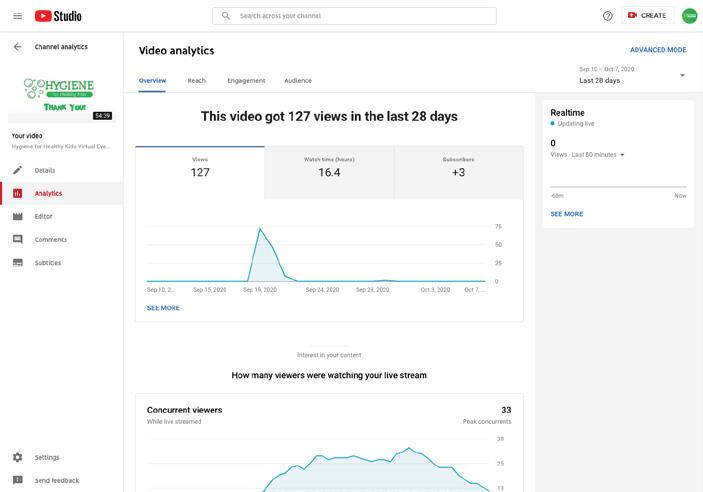
Task: Click the YouTube Studio logo
Action: coord(58,16)
